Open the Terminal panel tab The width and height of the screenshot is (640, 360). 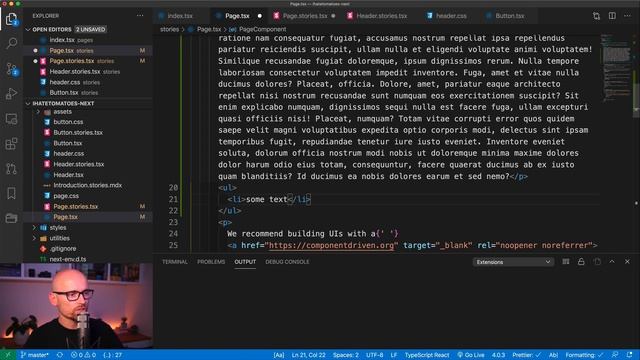point(175,262)
